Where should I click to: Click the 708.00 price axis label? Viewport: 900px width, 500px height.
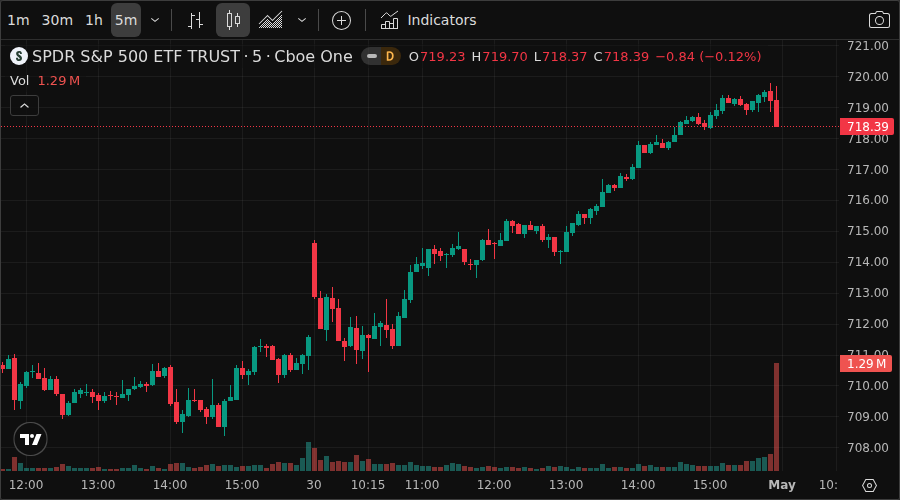point(868,447)
